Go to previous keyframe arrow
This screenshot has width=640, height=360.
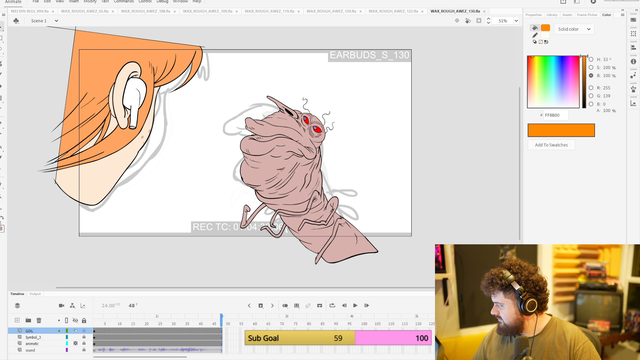pos(249,305)
